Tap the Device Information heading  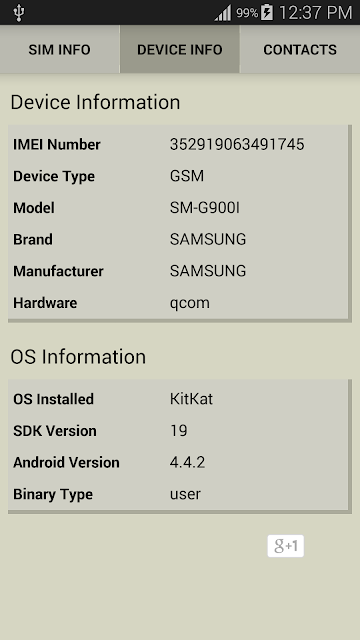tap(95, 102)
